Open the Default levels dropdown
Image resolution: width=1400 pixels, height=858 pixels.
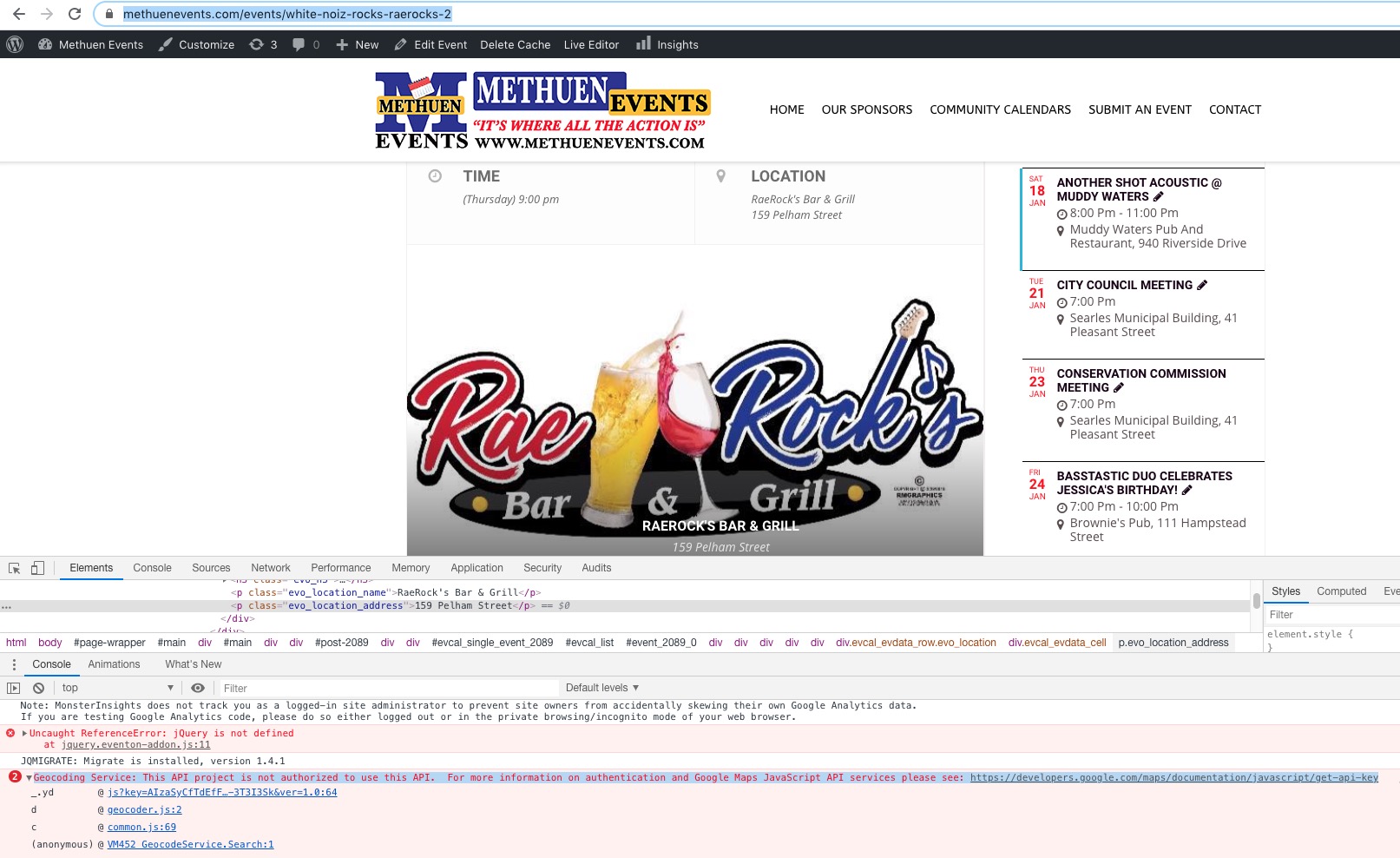601,688
